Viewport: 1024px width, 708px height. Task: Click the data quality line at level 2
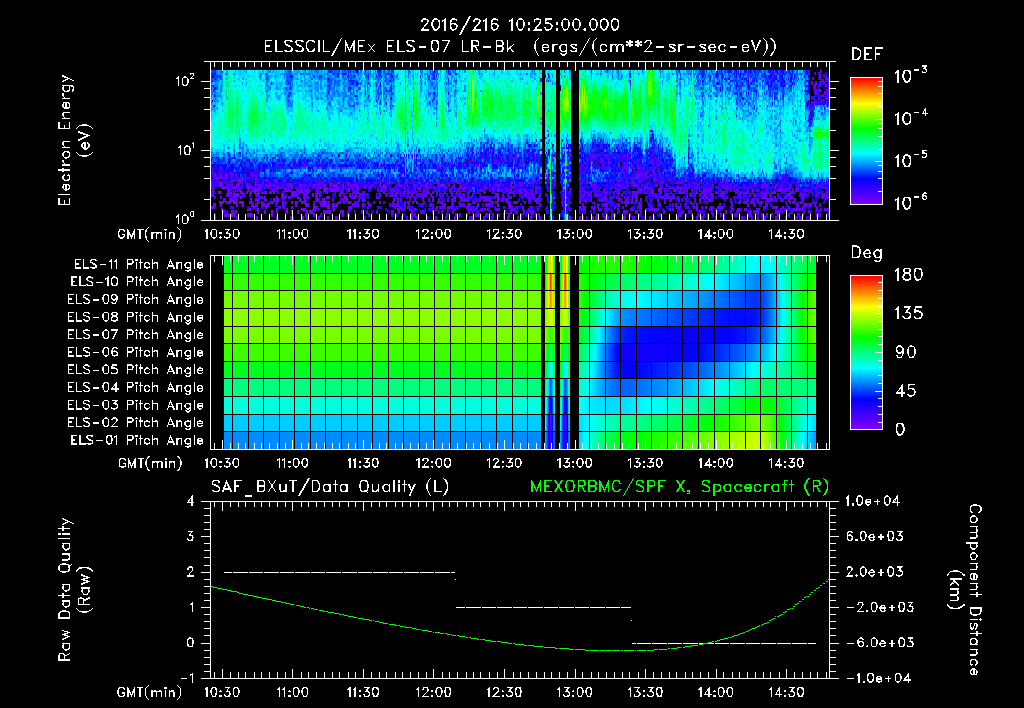[x=340, y=572]
